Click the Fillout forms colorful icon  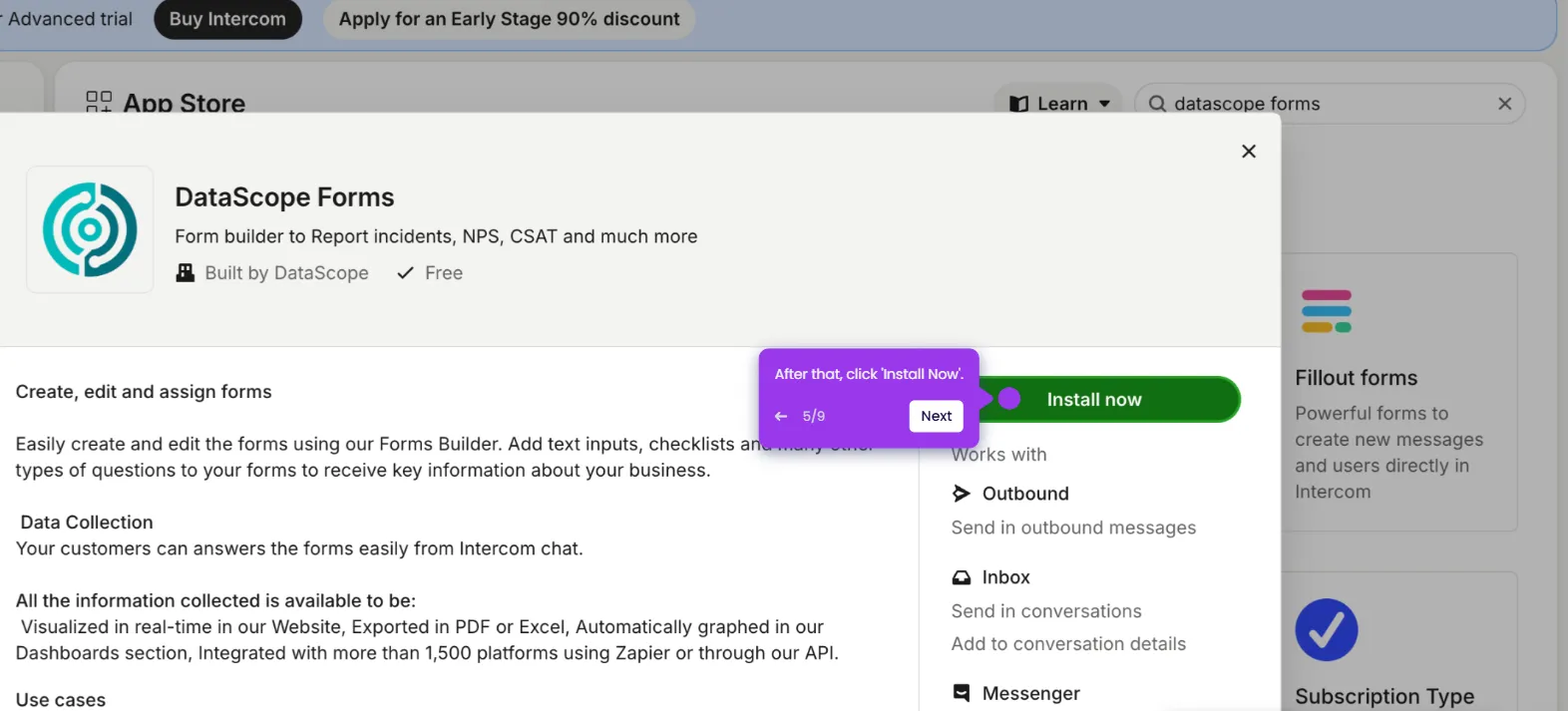[x=1326, y=312]
